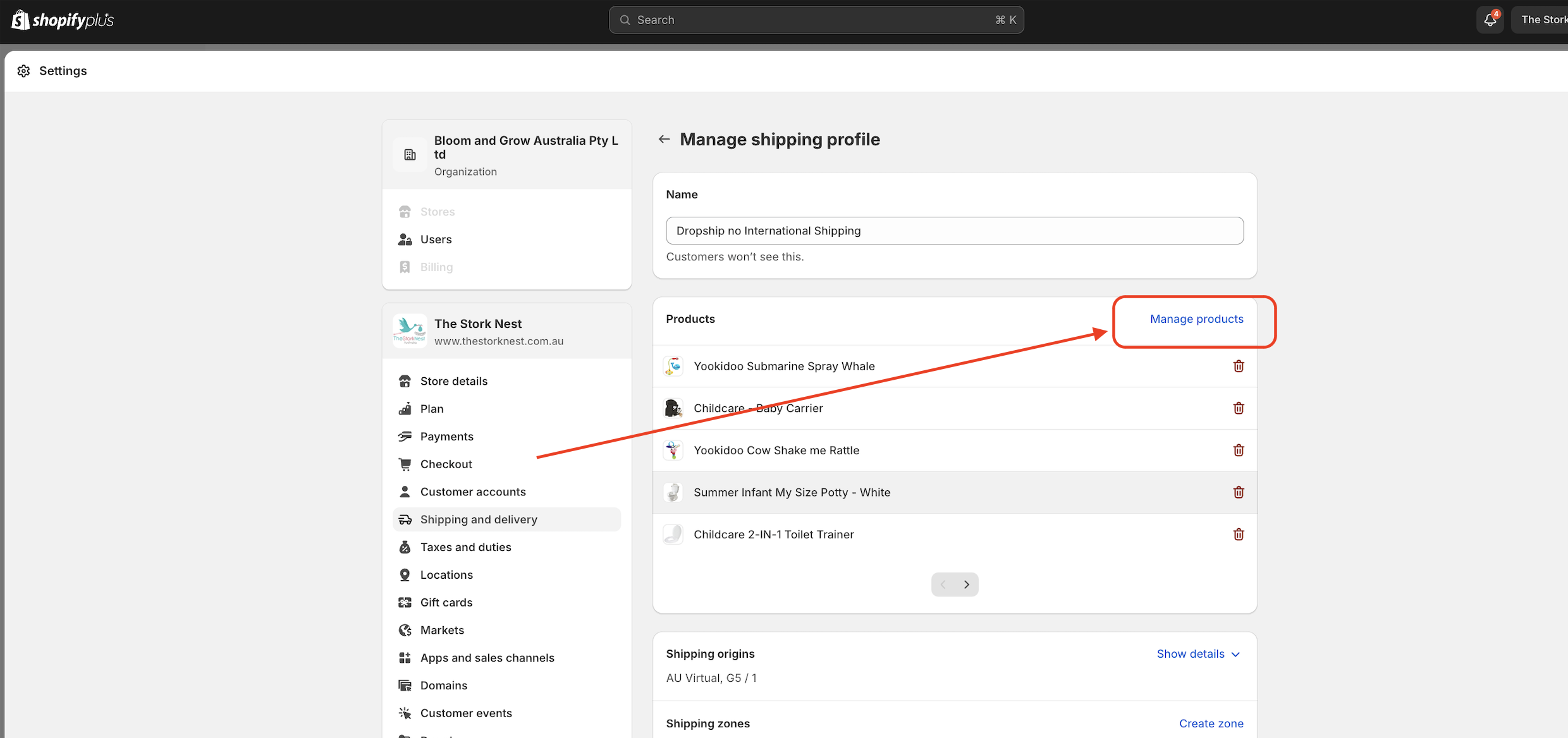Open Customer accounts settings
This screenshot has width=1568, height=738.
click(507, 492)
